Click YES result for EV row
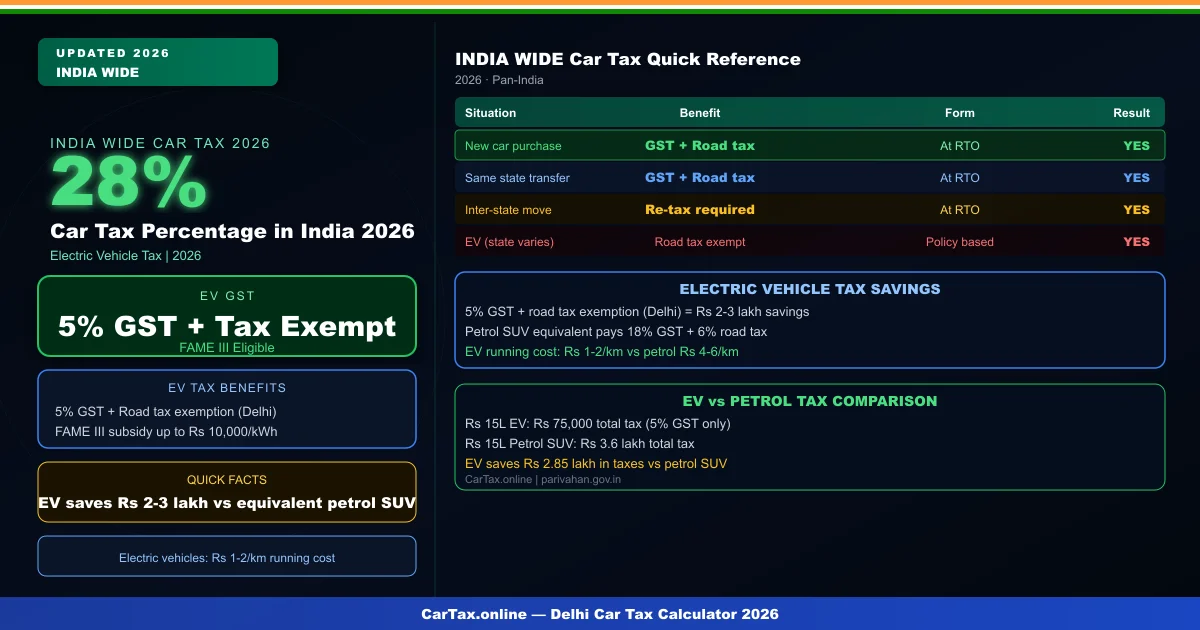The width and height of the screenshot is (1200, 630). coord(1137,242)
